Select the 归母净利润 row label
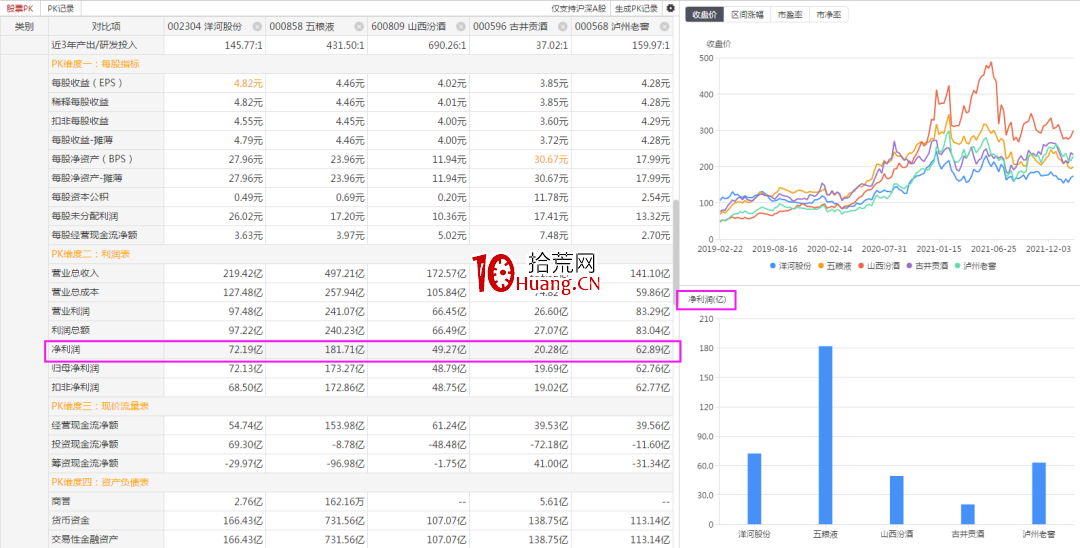 (x=75, y=368)
